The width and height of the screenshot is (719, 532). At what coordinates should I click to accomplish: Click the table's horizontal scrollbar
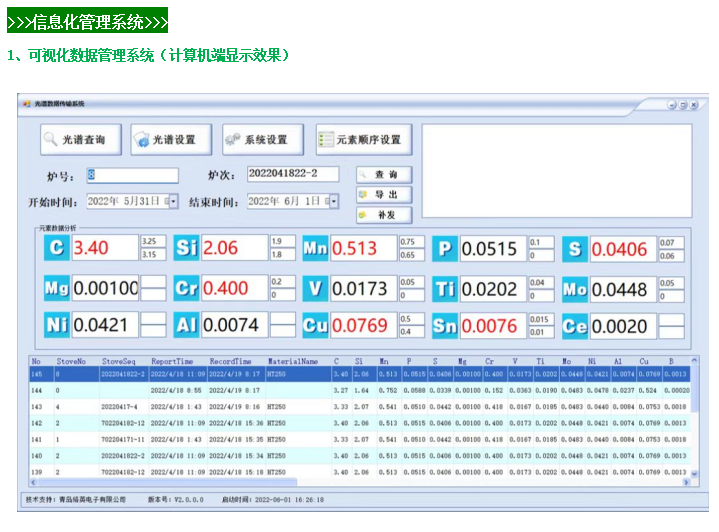[360, 482]
